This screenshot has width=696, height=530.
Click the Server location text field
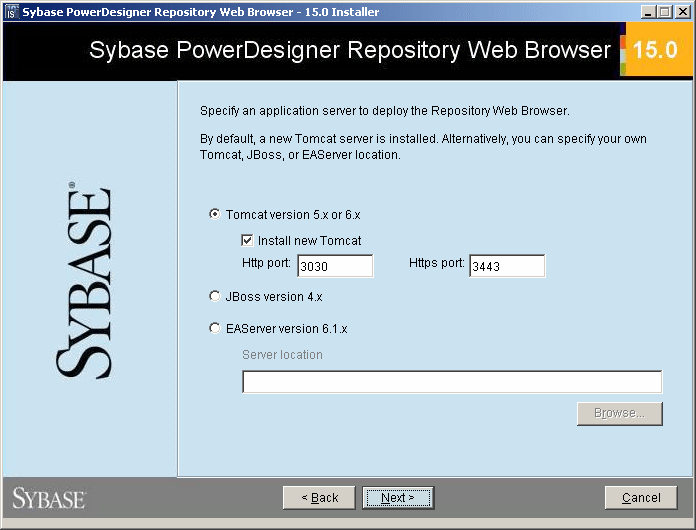click(x=452, y=382)
